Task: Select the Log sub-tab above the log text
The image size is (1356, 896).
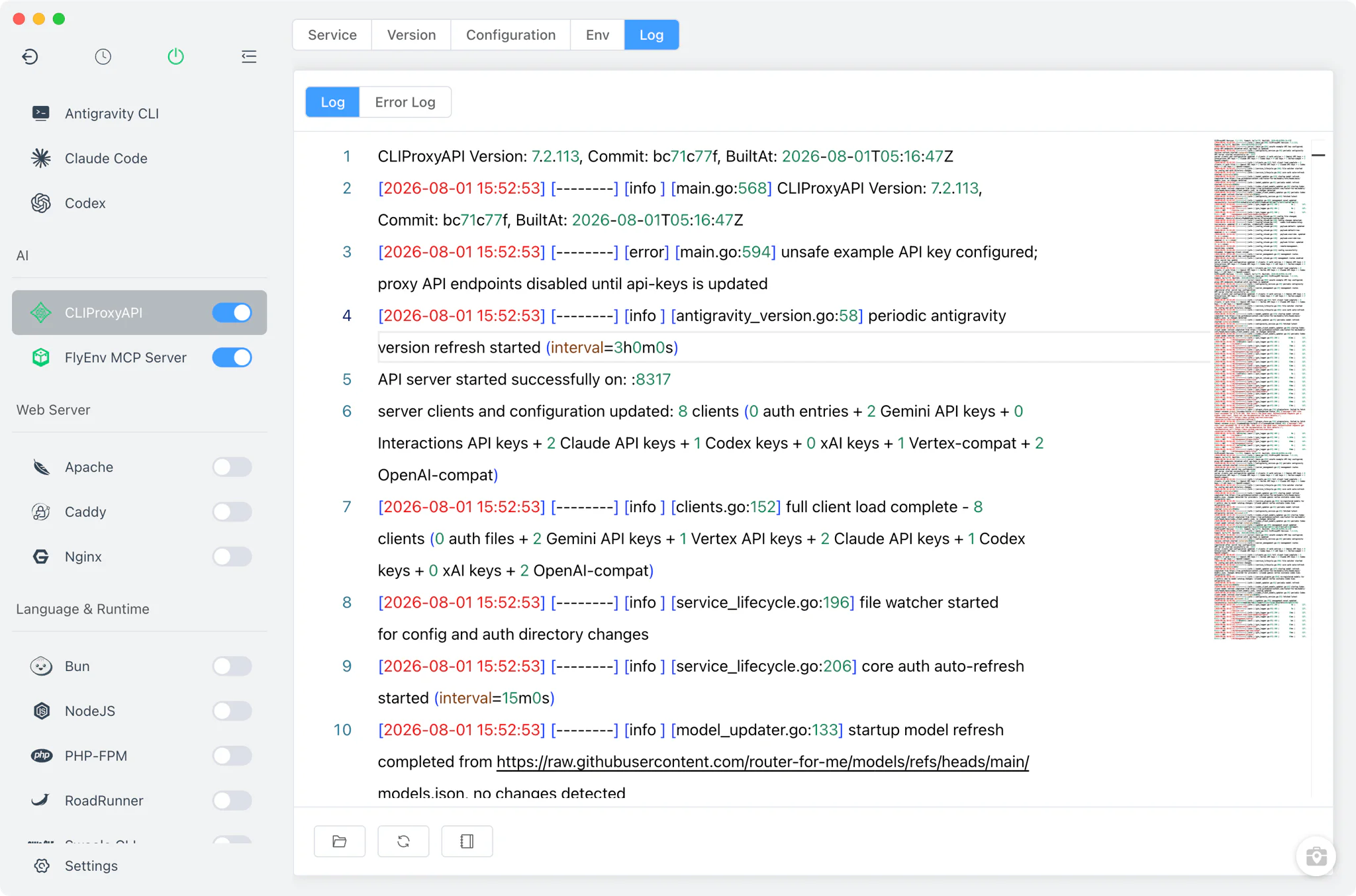Action: pos(332,102)
